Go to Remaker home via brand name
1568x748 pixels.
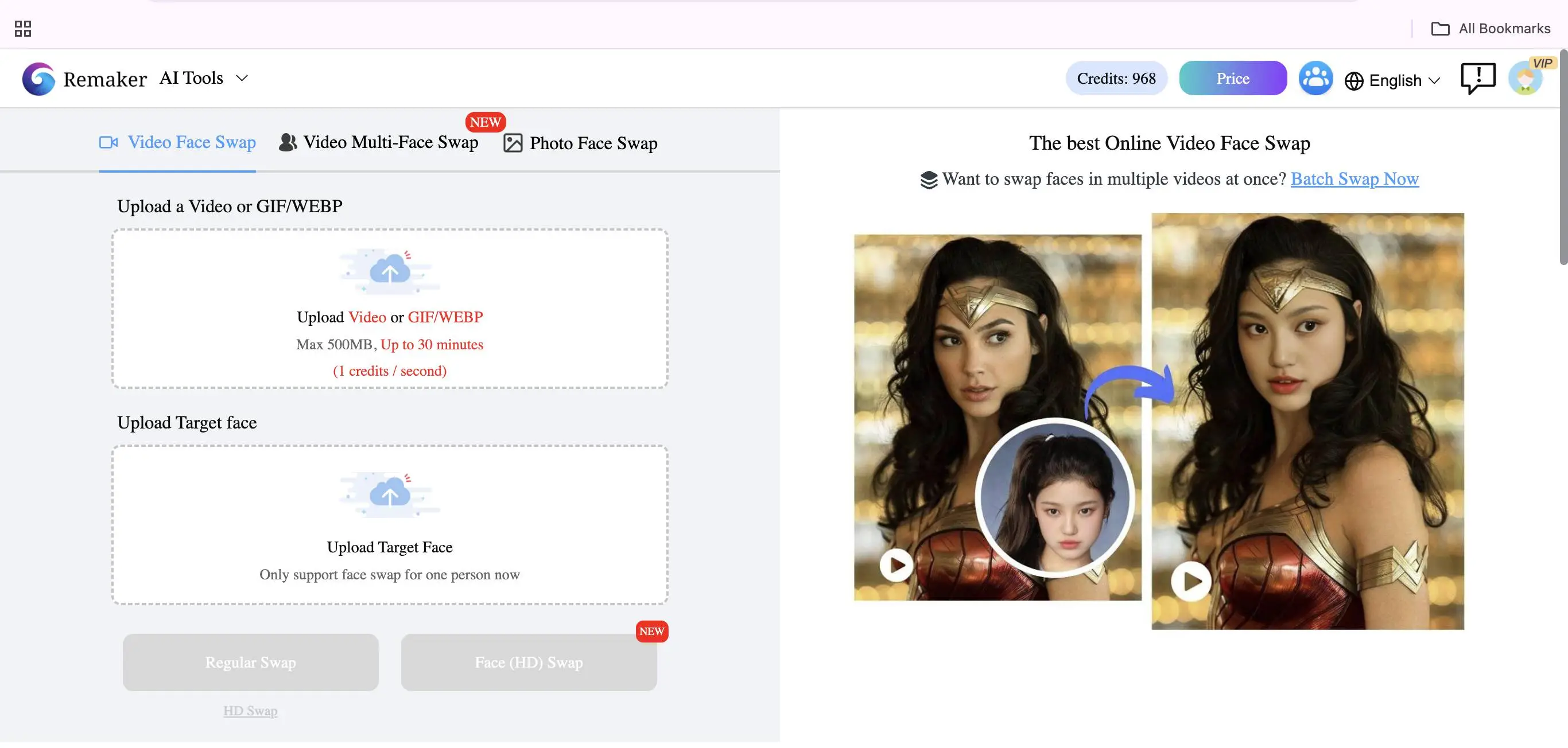coord(104,79)
